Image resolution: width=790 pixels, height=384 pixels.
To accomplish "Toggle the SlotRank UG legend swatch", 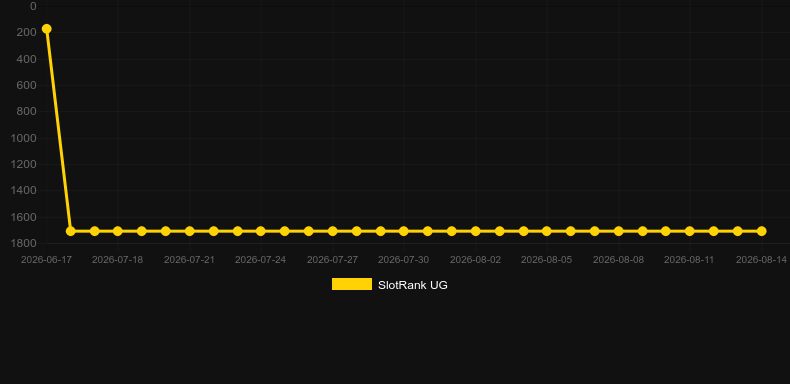I will point(352,284).
